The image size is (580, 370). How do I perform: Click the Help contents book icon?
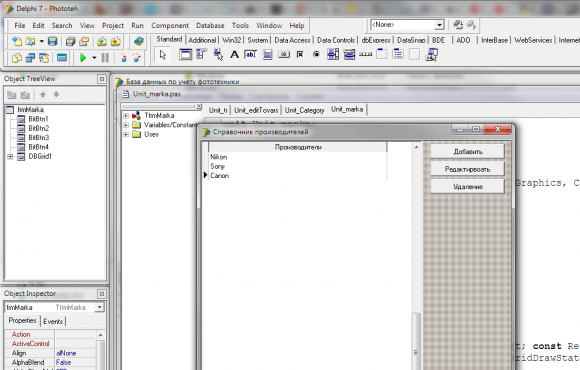(139, 41)
